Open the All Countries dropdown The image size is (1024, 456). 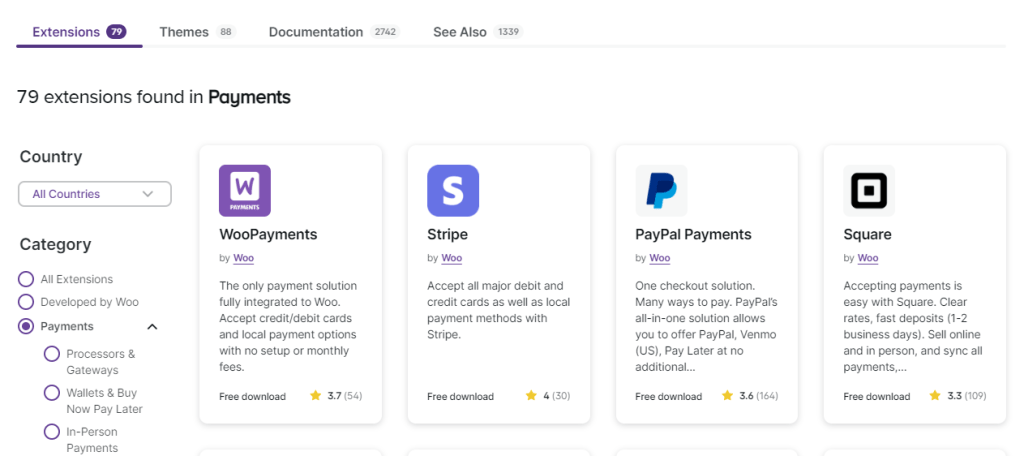(x=95, y=194)
